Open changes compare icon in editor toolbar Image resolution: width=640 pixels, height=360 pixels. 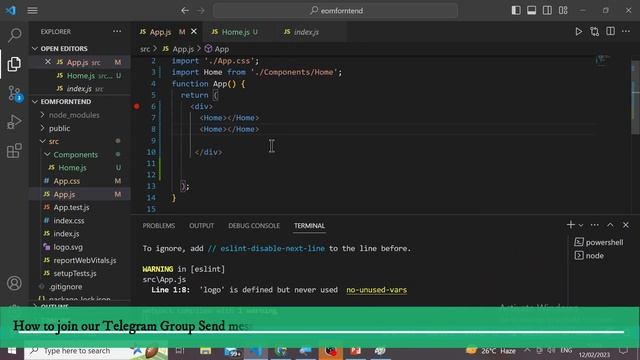594,31
